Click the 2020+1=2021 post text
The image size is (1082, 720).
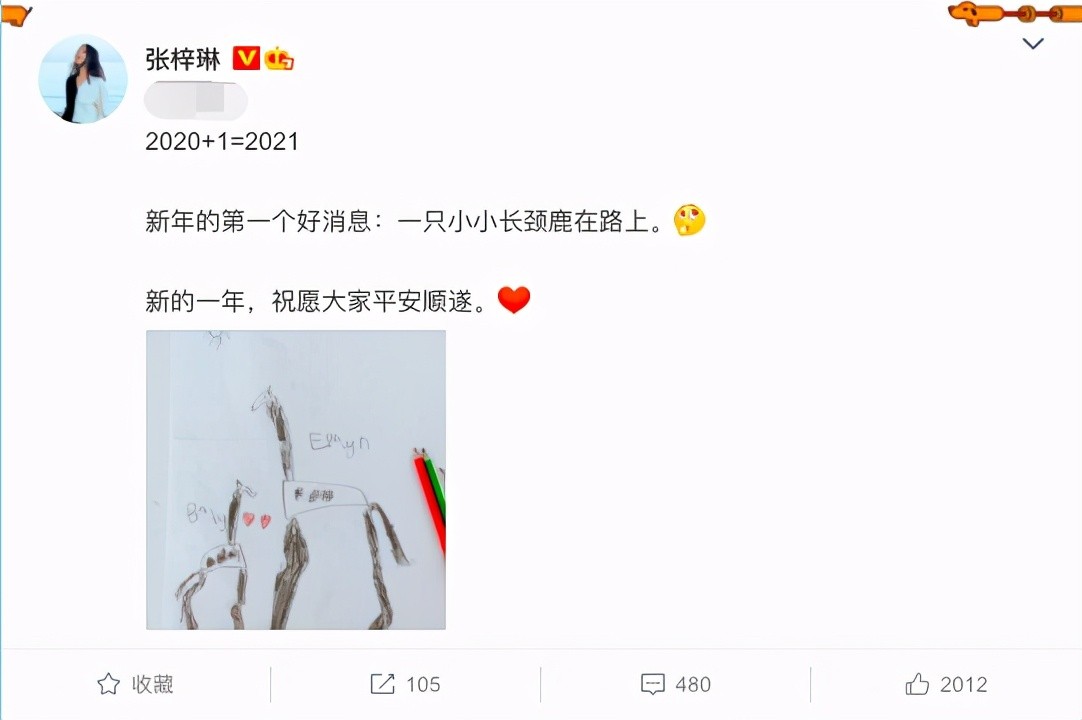coord(222,142)
